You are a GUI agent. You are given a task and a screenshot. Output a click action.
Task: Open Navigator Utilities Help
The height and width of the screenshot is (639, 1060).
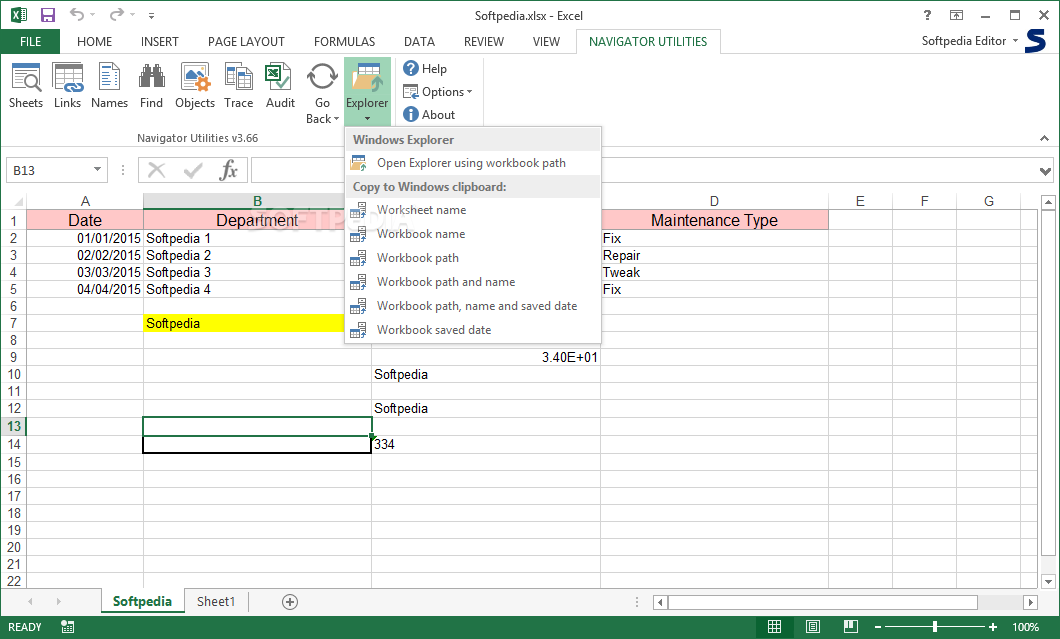[x=425, y=69]
